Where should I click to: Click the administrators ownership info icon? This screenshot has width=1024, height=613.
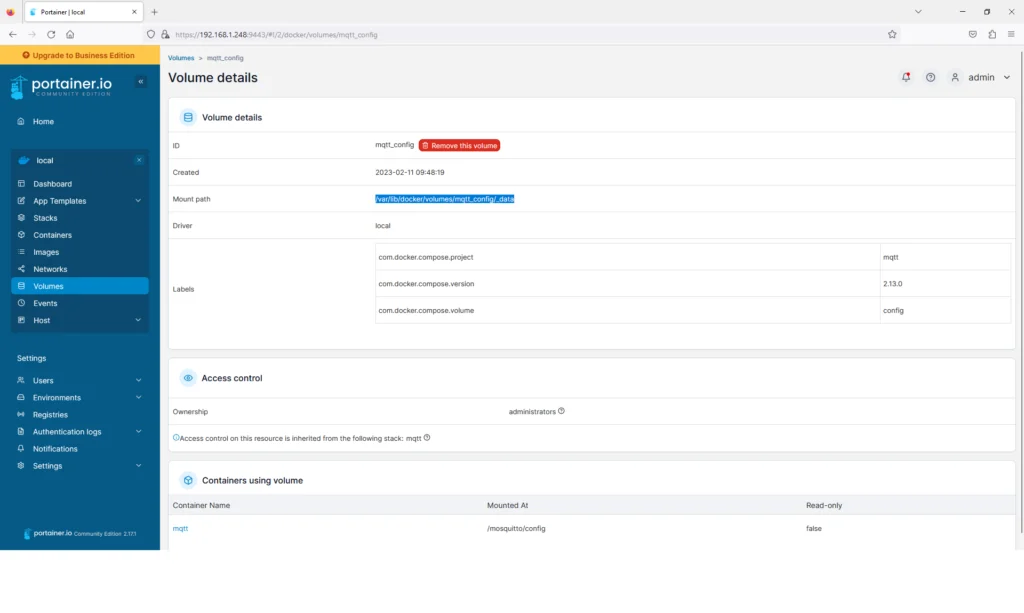[562, 411]
